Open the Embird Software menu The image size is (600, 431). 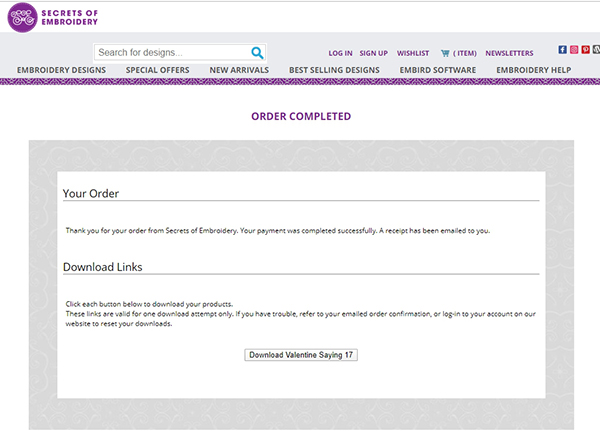coord(437,70)
